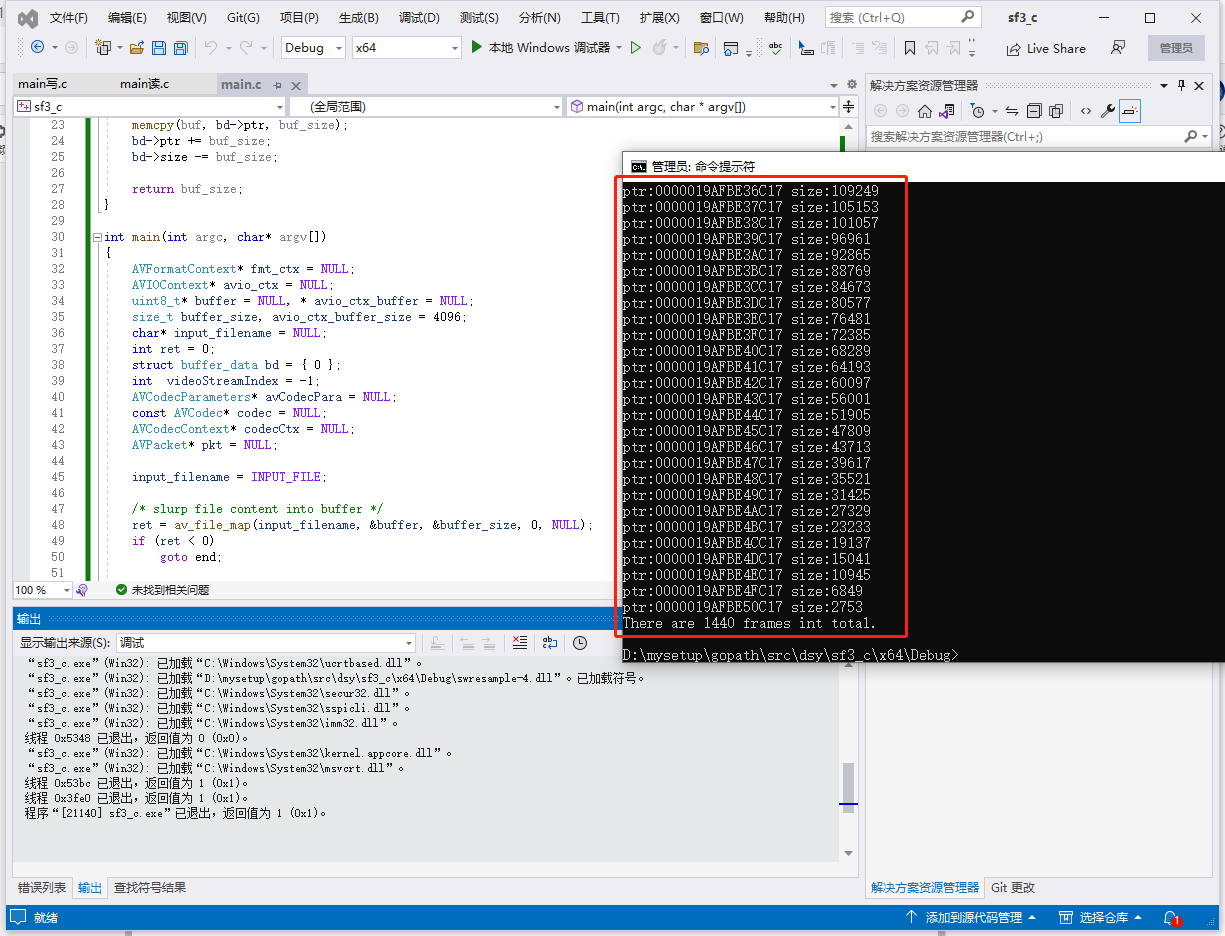Switch to the main读.c tab

144,84
